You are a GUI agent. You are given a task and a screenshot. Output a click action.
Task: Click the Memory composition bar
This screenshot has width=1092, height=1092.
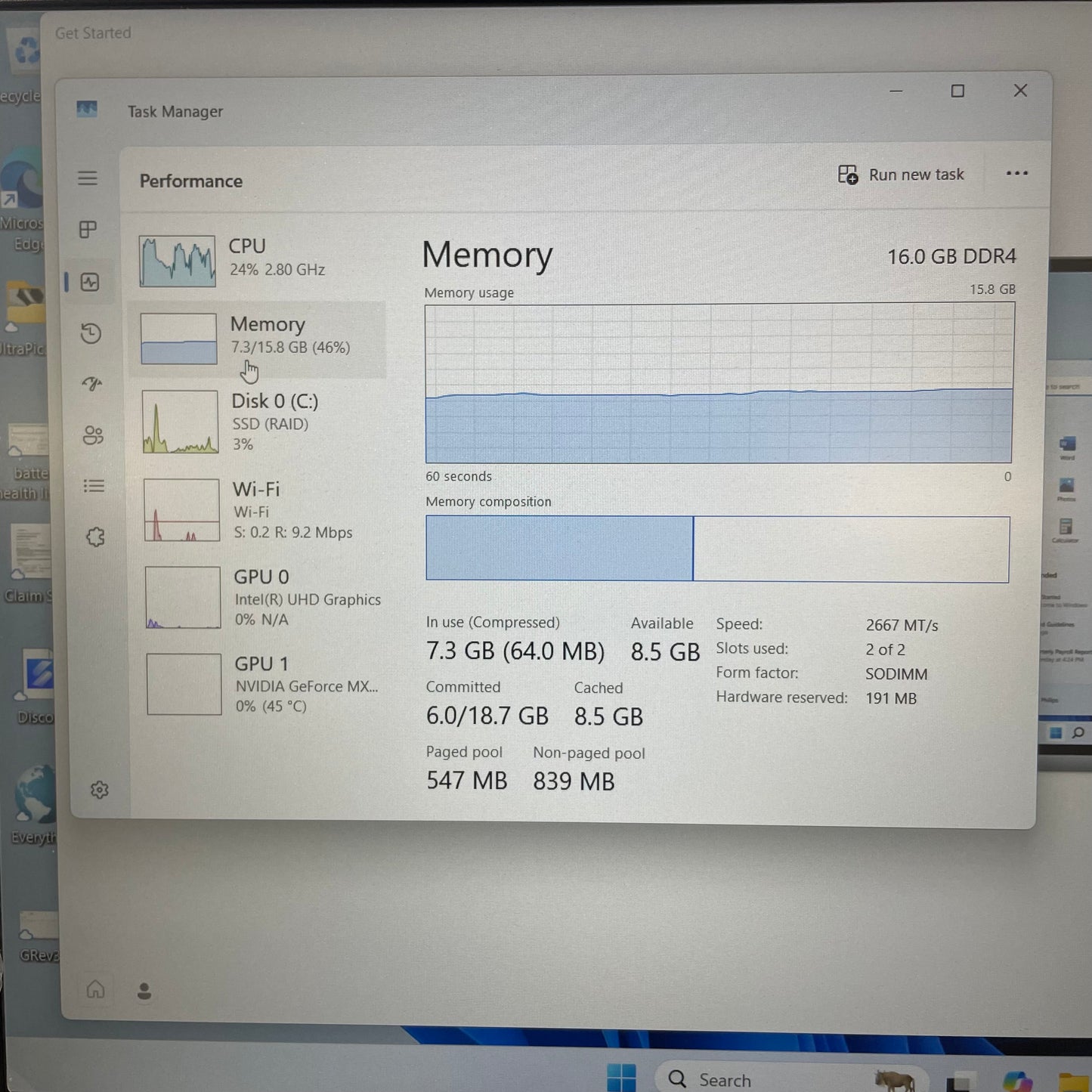pos(717,549)
